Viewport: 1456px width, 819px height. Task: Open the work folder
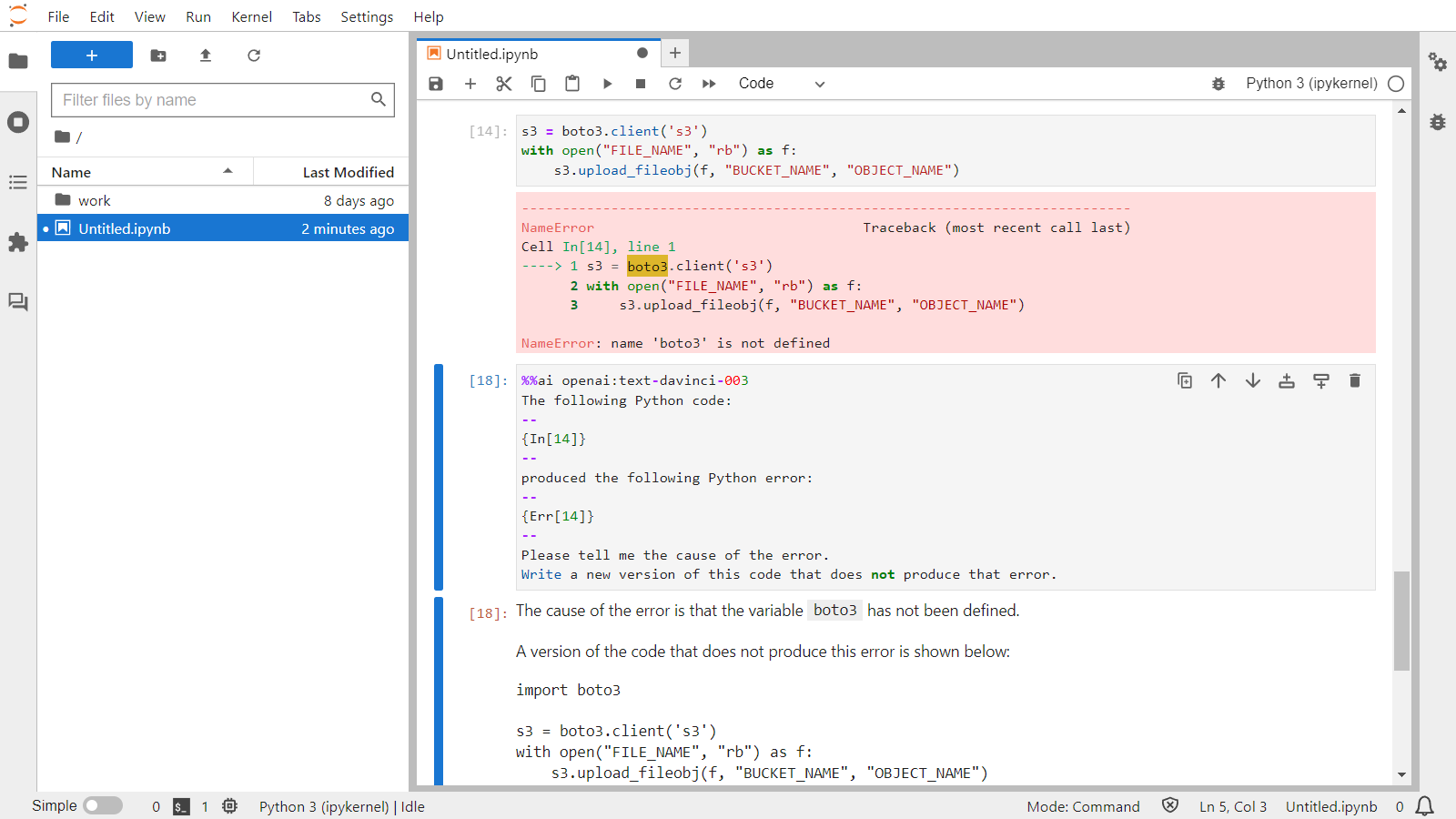[95, 199]
